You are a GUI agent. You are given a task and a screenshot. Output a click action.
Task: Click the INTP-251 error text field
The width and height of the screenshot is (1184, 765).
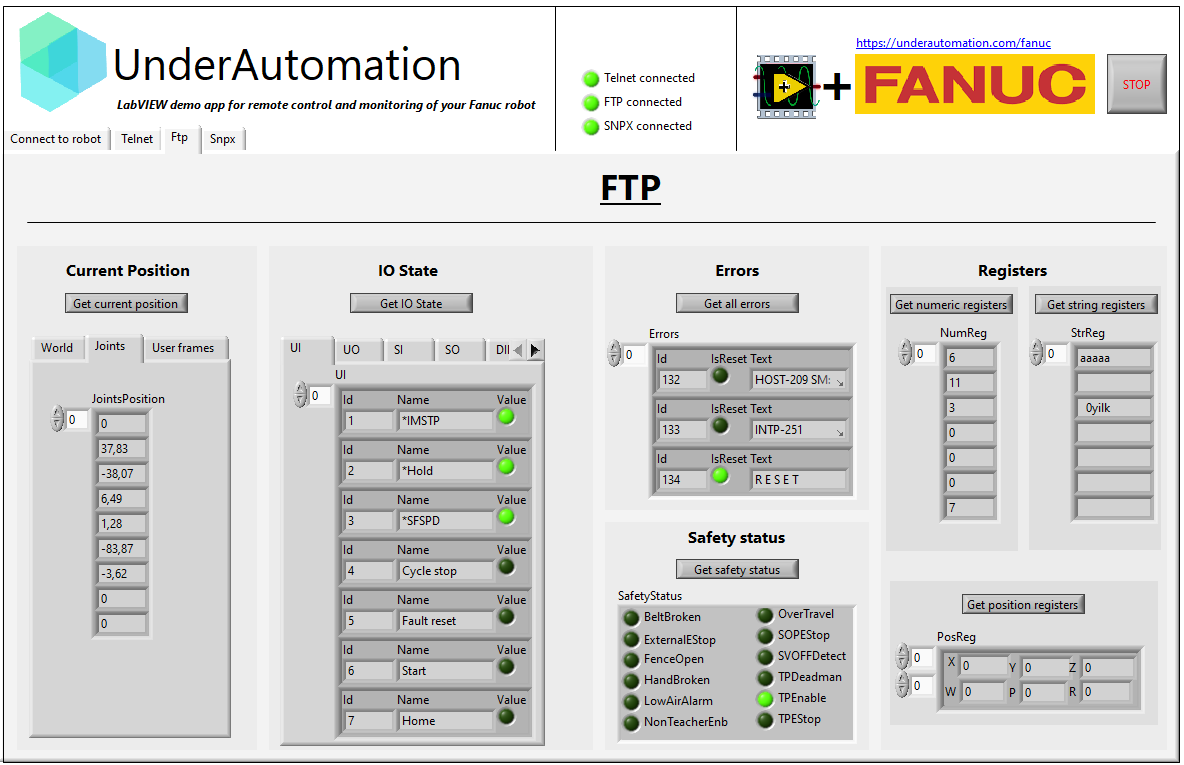point(799,430)
